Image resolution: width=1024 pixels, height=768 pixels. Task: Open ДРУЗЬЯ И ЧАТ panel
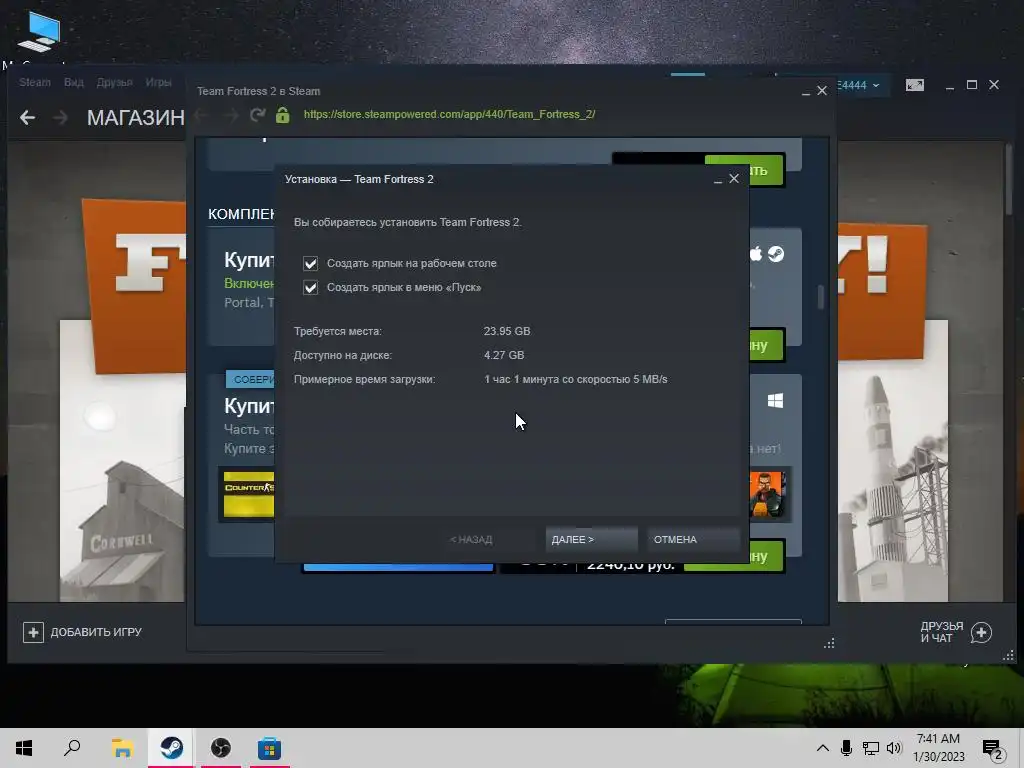click(x=942, y=632)
